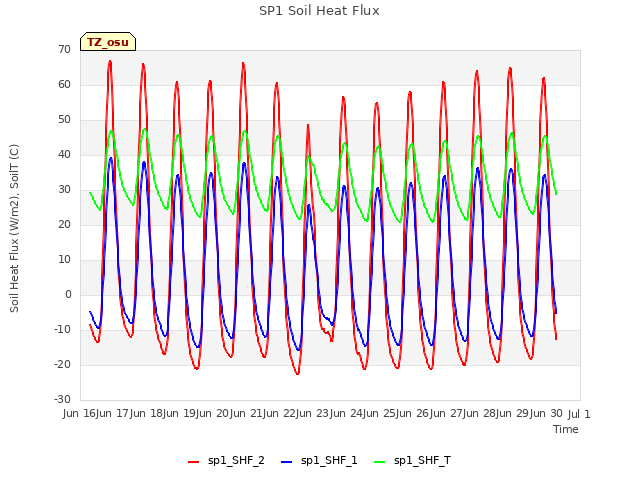Click the -30 y-axis tick value
The height and width of the screenshot is (480, 640).
(x=62, y=399)
